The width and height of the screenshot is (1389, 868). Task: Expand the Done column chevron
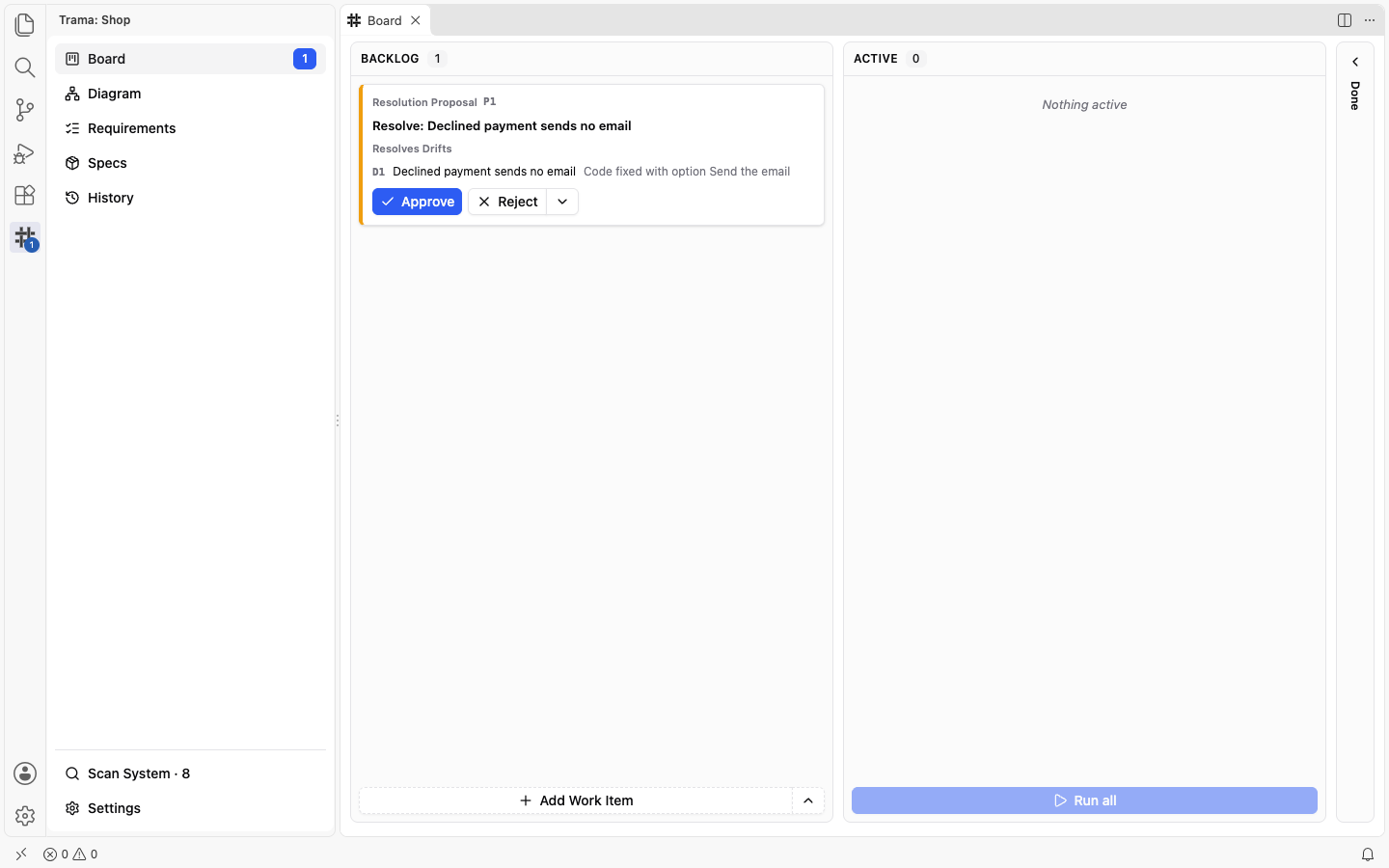1355,62
